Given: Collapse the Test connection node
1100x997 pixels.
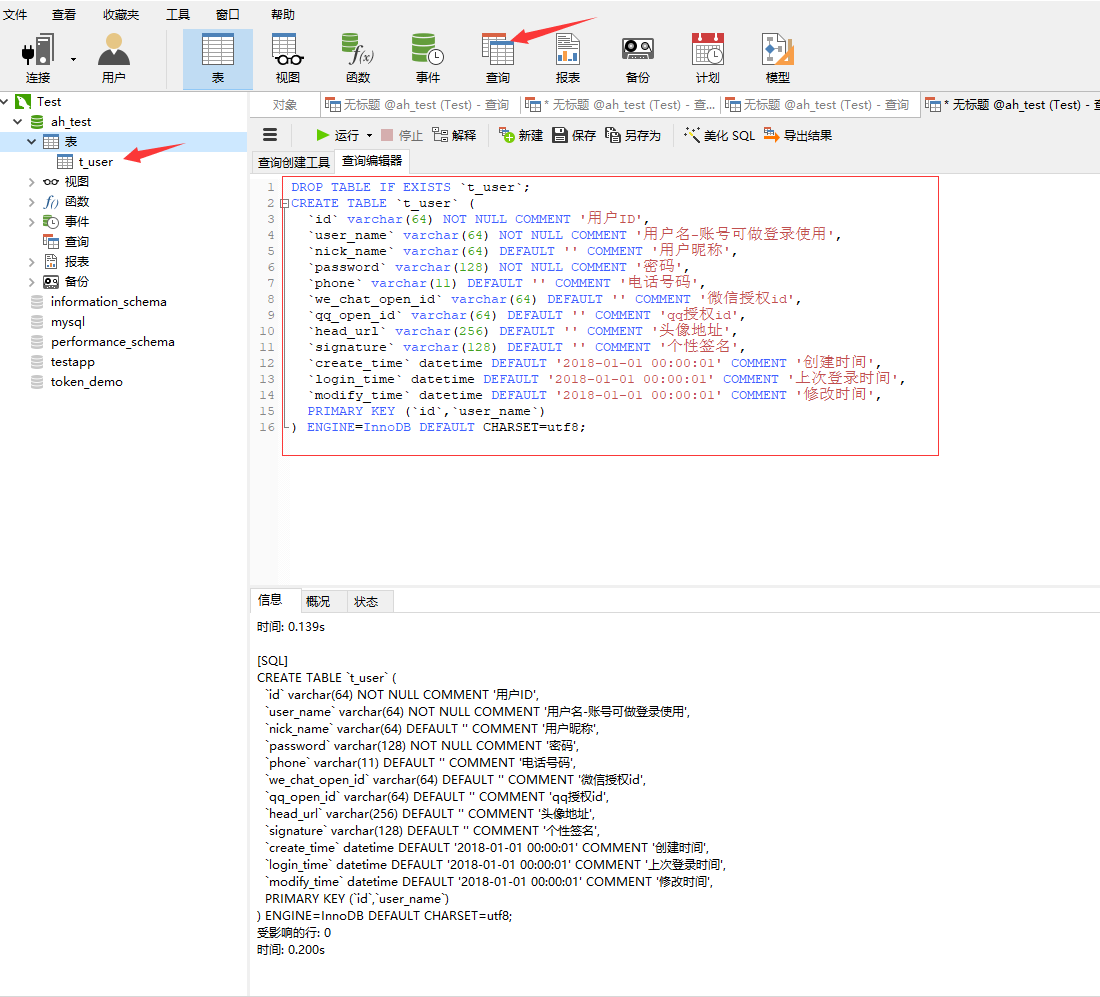Looking at the screenshot, I should point(5,102).
